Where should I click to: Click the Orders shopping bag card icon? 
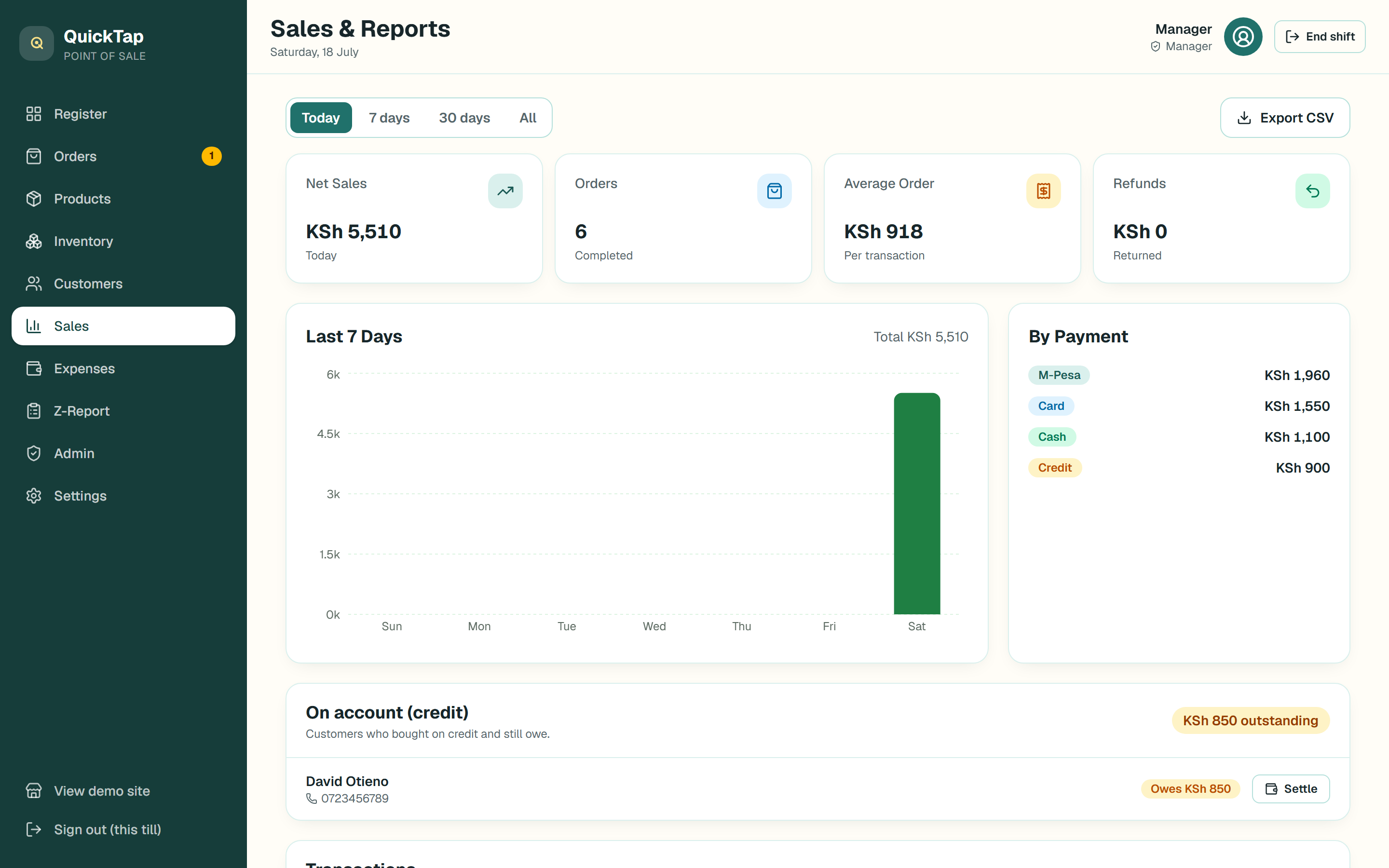pyautogui.click(x=774, y=191)
